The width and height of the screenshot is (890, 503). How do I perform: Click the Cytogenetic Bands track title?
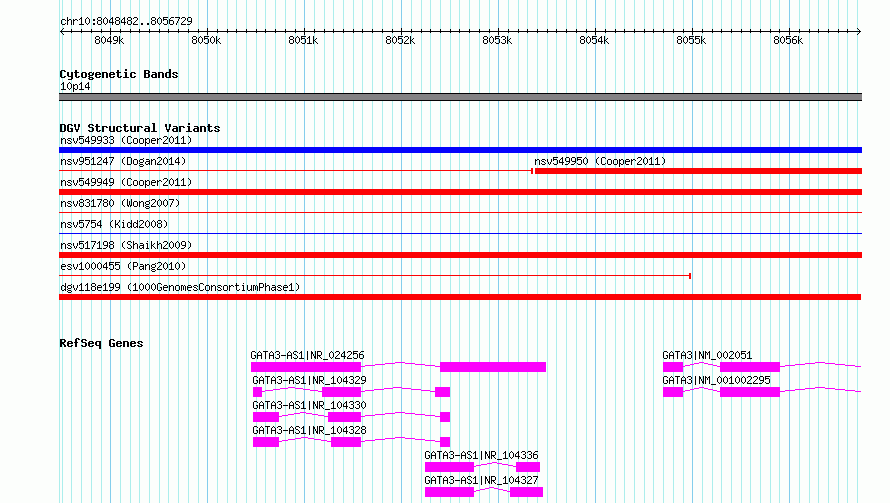point(119,74)
